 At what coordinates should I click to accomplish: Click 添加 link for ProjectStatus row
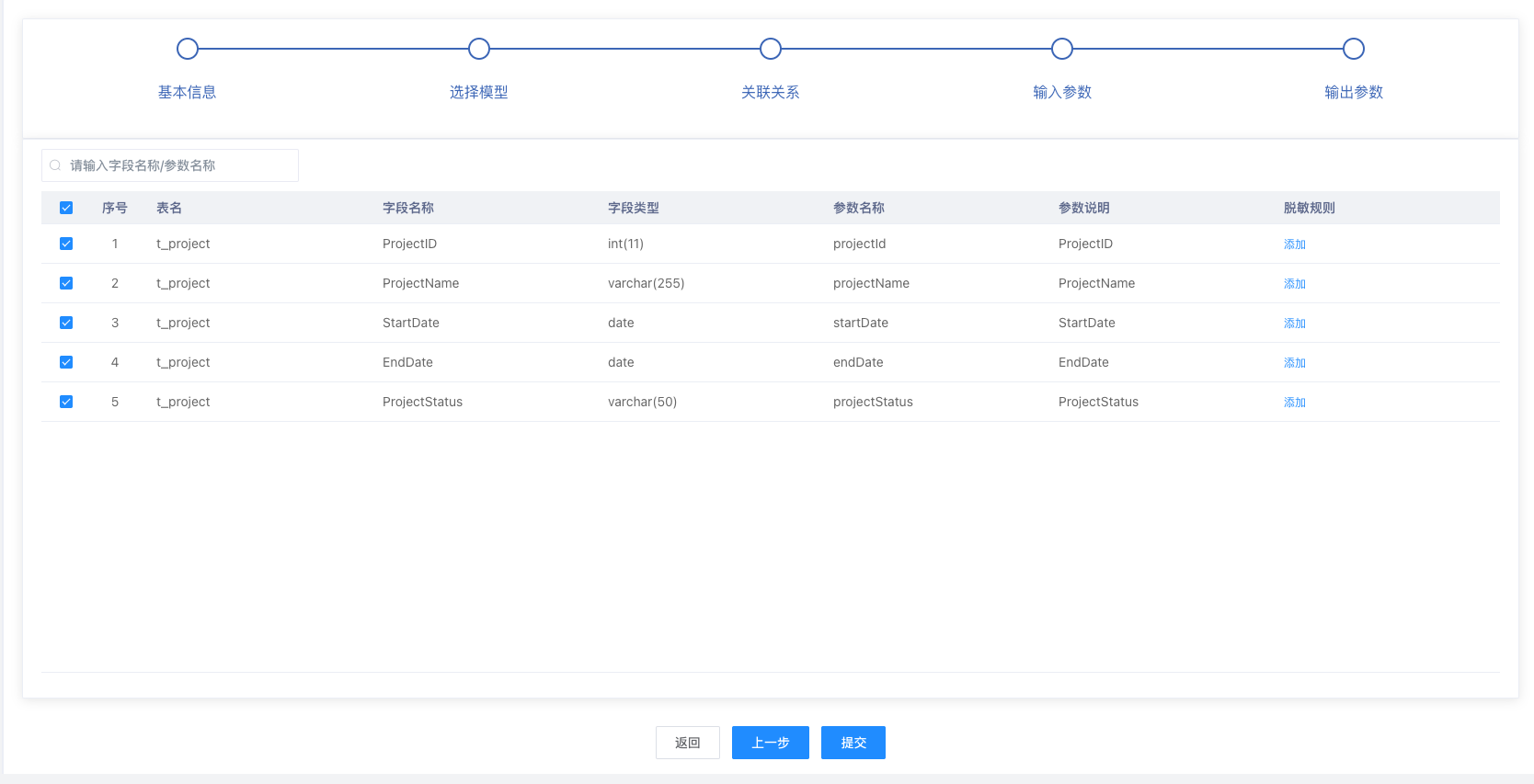(1295, 403)
